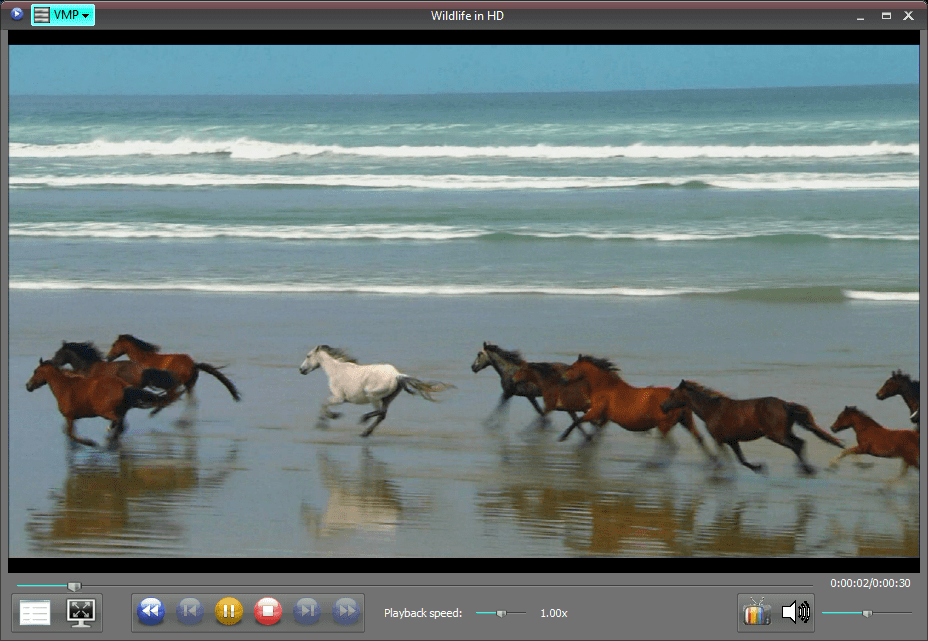Click the seek progress slider
Screen dimensions: 928x641
[74, 587]
